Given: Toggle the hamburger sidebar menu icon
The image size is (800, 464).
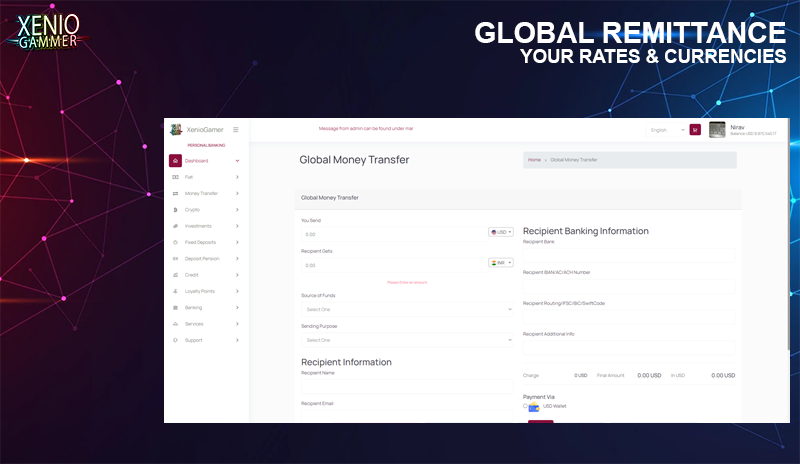Looking at the screenshot, I should tap(236, 130).
